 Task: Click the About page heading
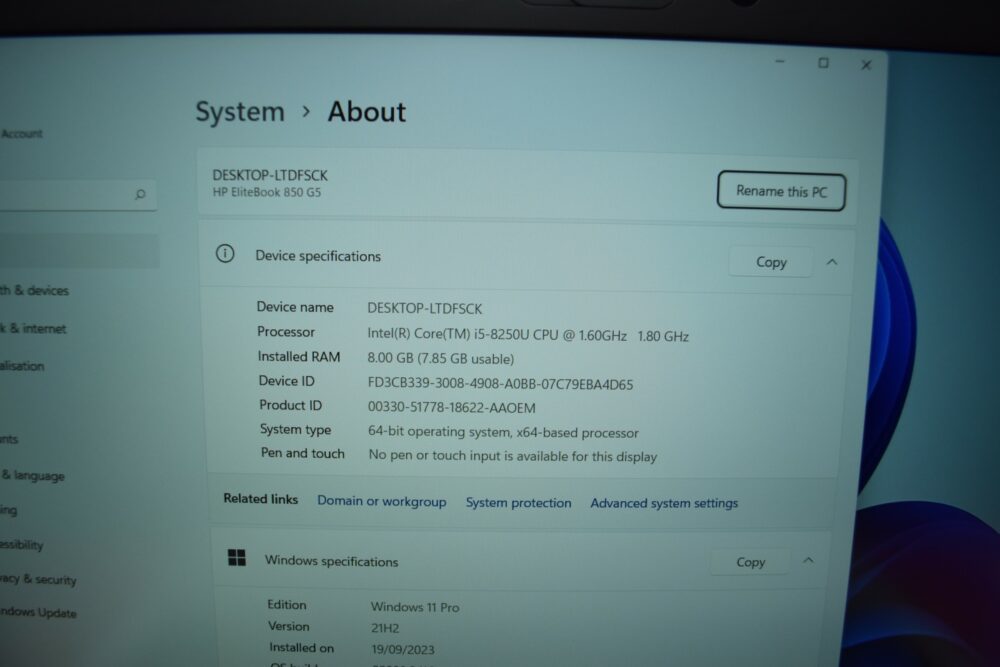367,112
